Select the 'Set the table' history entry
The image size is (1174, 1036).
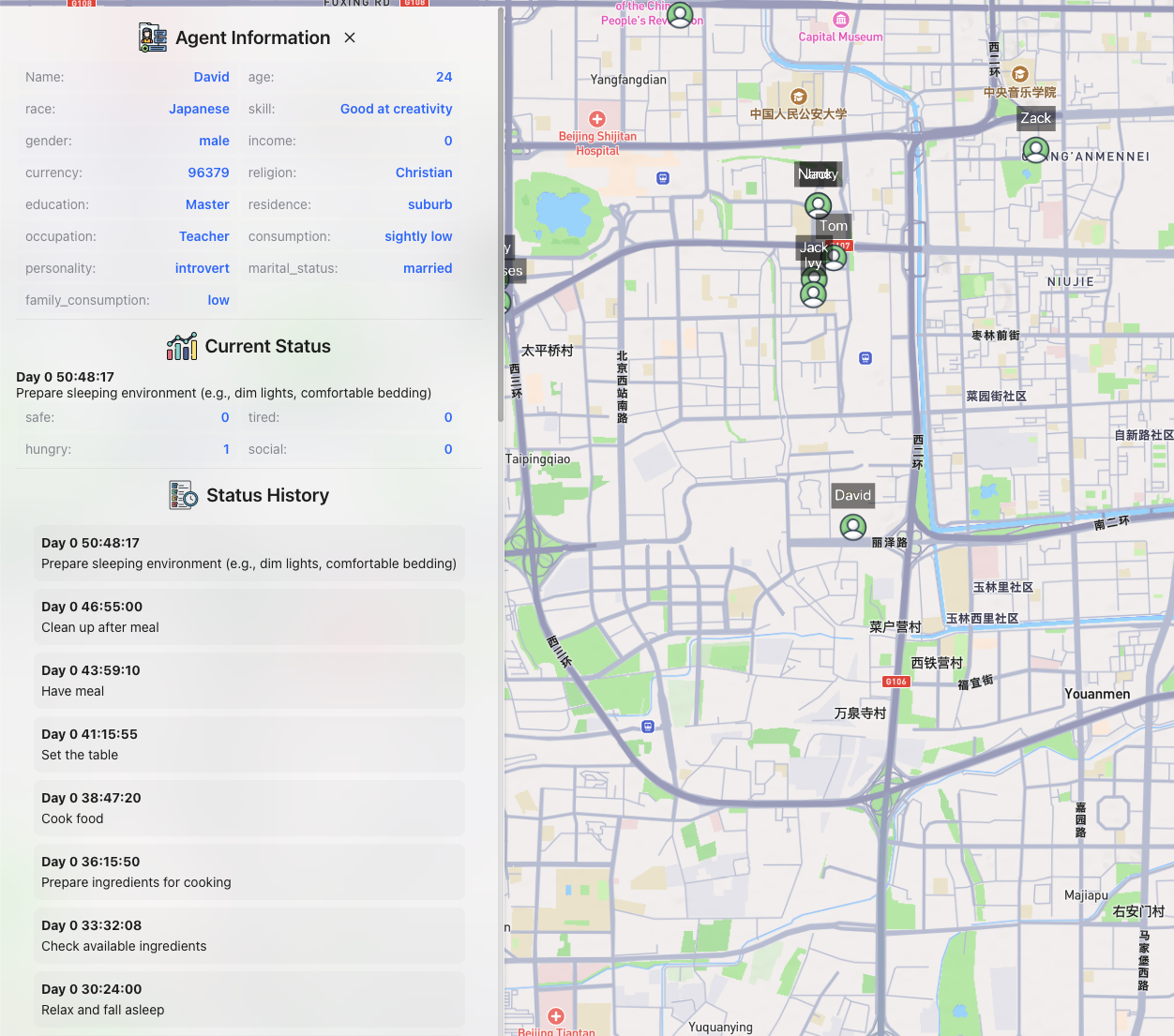click(249, 744)
